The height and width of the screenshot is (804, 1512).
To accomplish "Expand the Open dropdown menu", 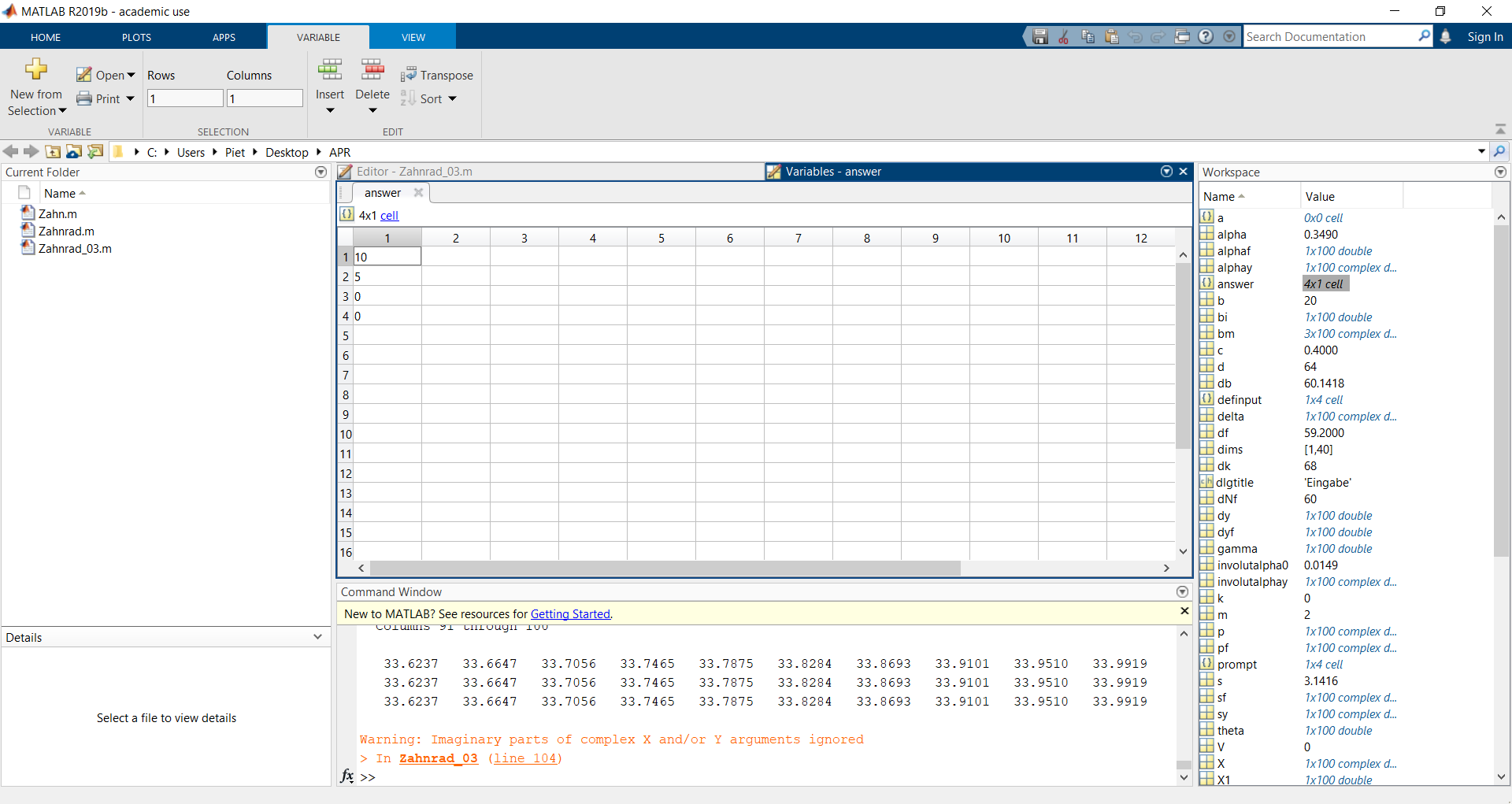I will 132,76.
